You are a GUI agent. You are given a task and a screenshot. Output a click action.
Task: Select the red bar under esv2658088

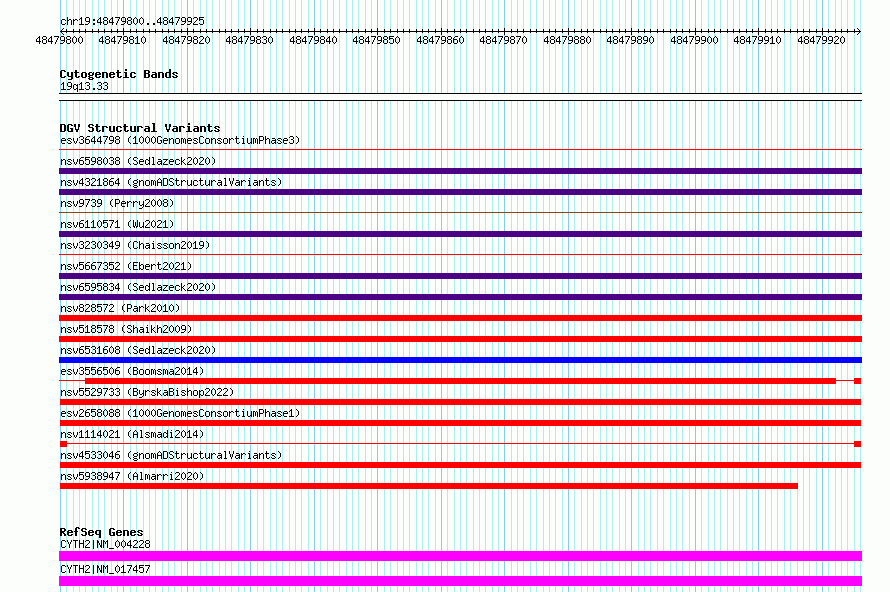click(x=460, y=423)
